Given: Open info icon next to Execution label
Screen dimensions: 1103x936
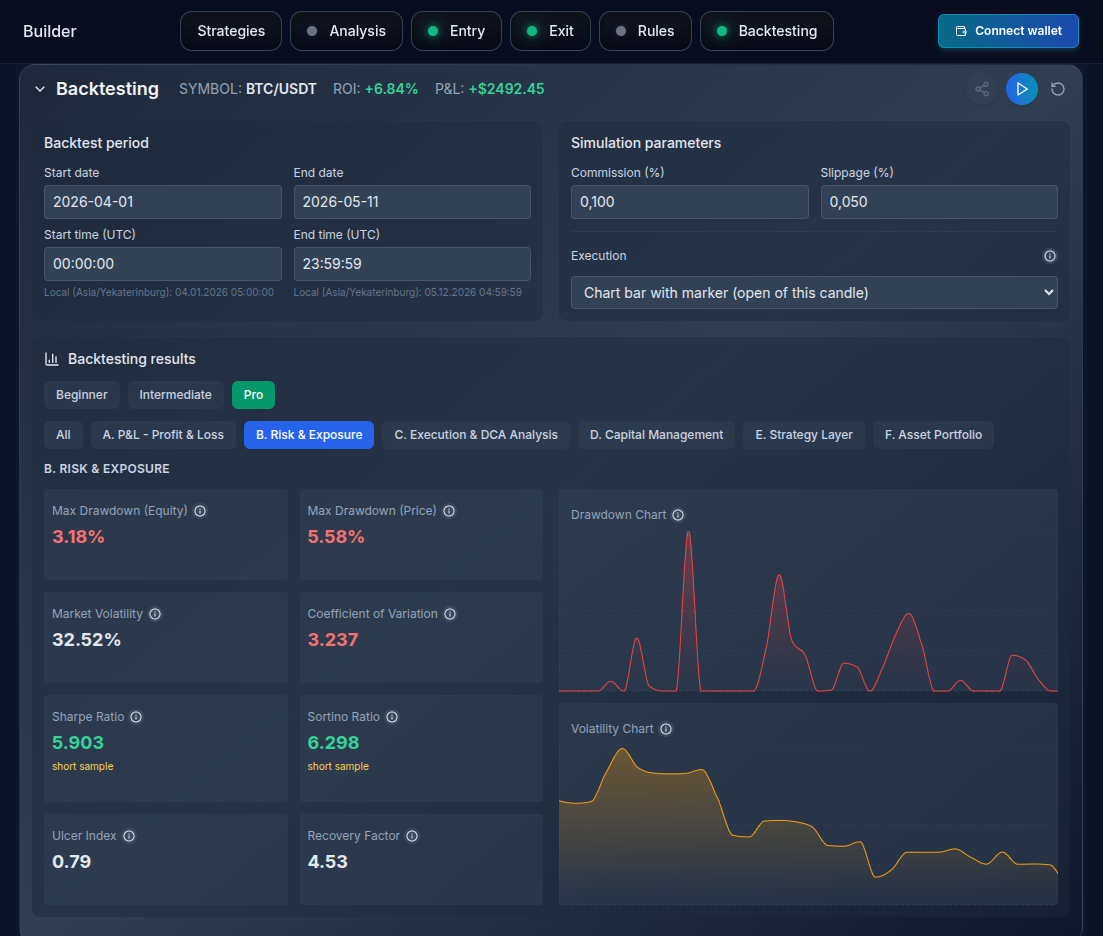Looking at the screenshot, I should tap(1050, 256).
